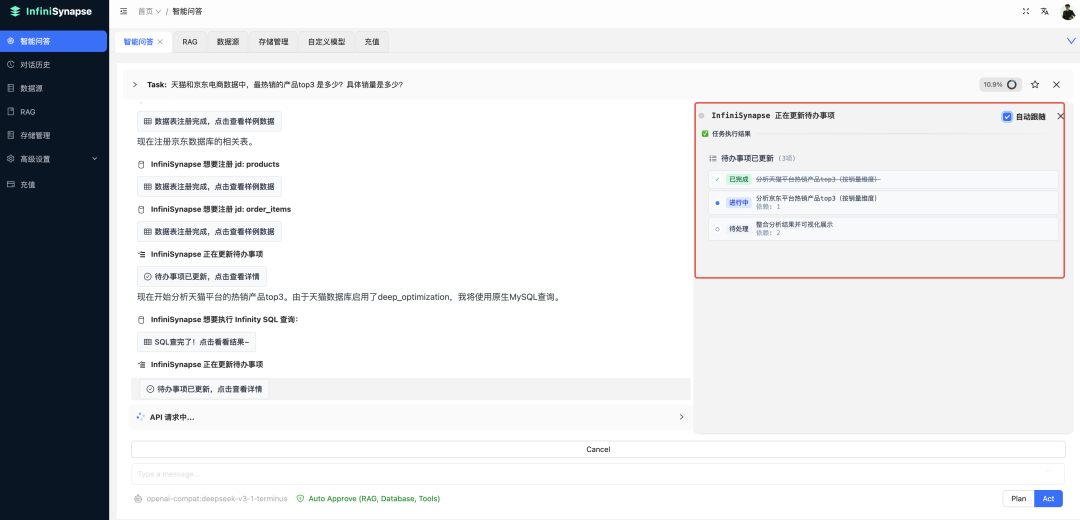
Task: Focus the Type a message input
Action: pyautogui.click(x=598, y=474)
